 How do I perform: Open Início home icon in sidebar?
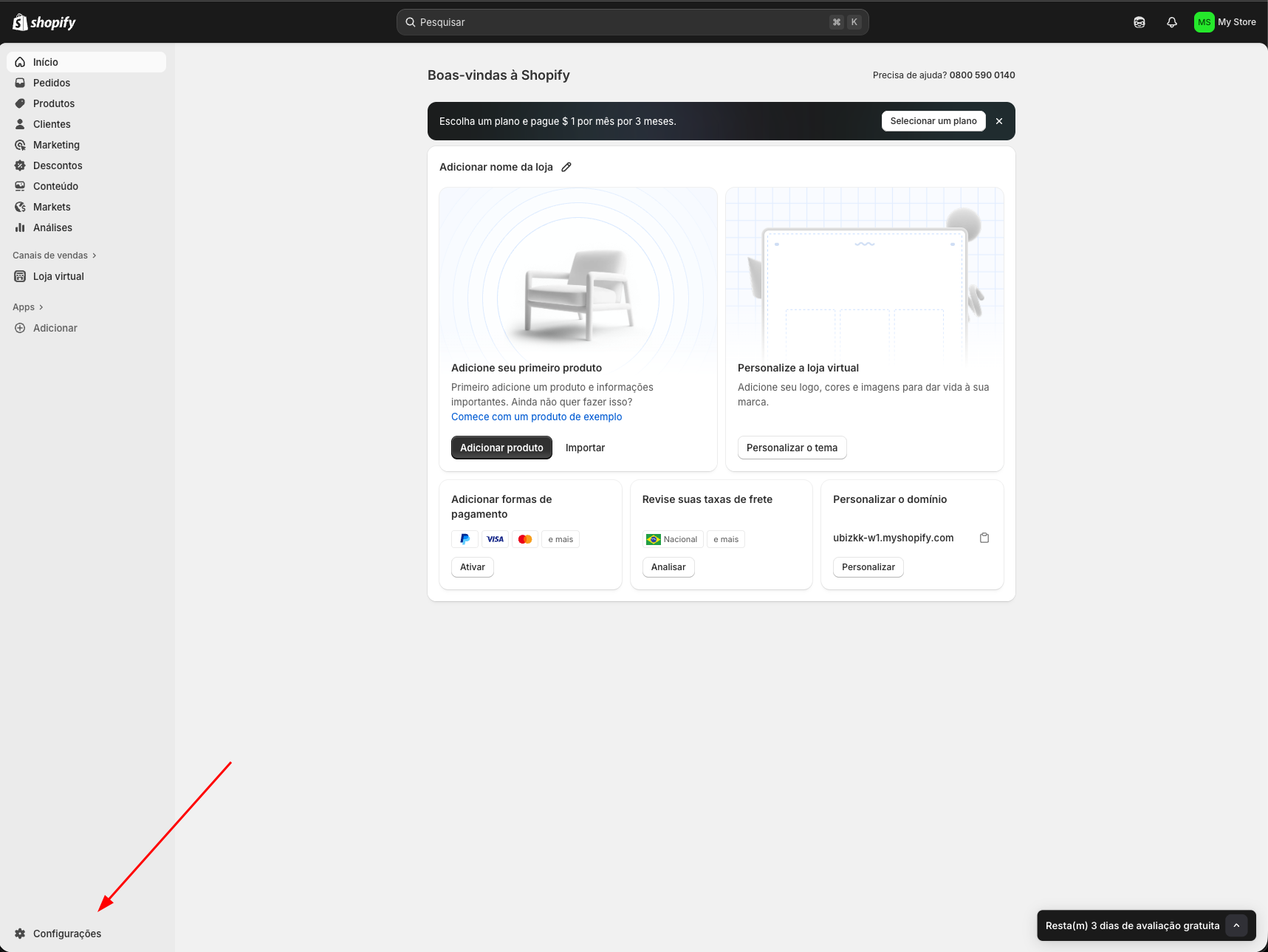pyautogui.click(x=20, y=62)
